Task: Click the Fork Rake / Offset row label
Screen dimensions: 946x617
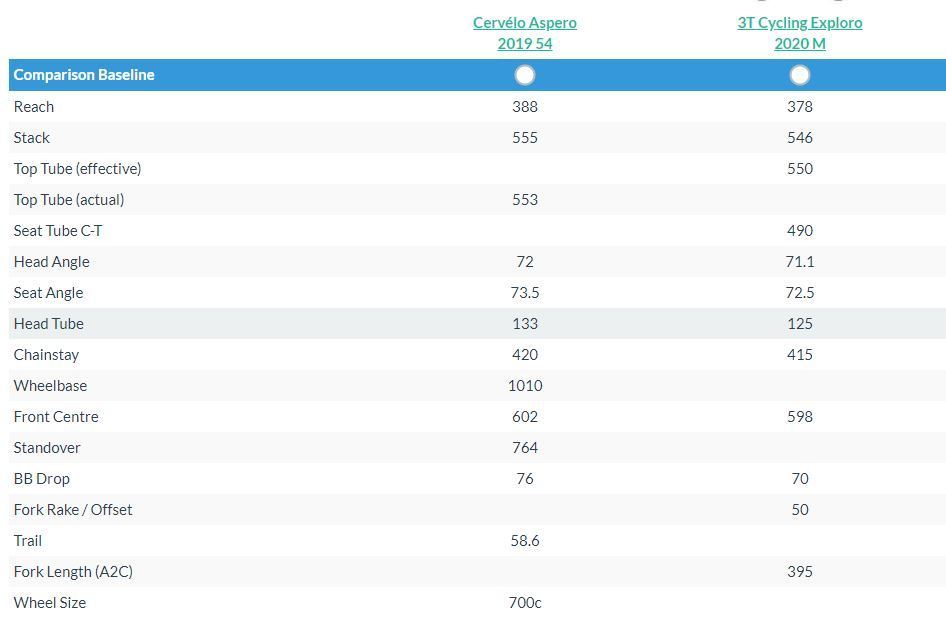Action: point(72,510)
